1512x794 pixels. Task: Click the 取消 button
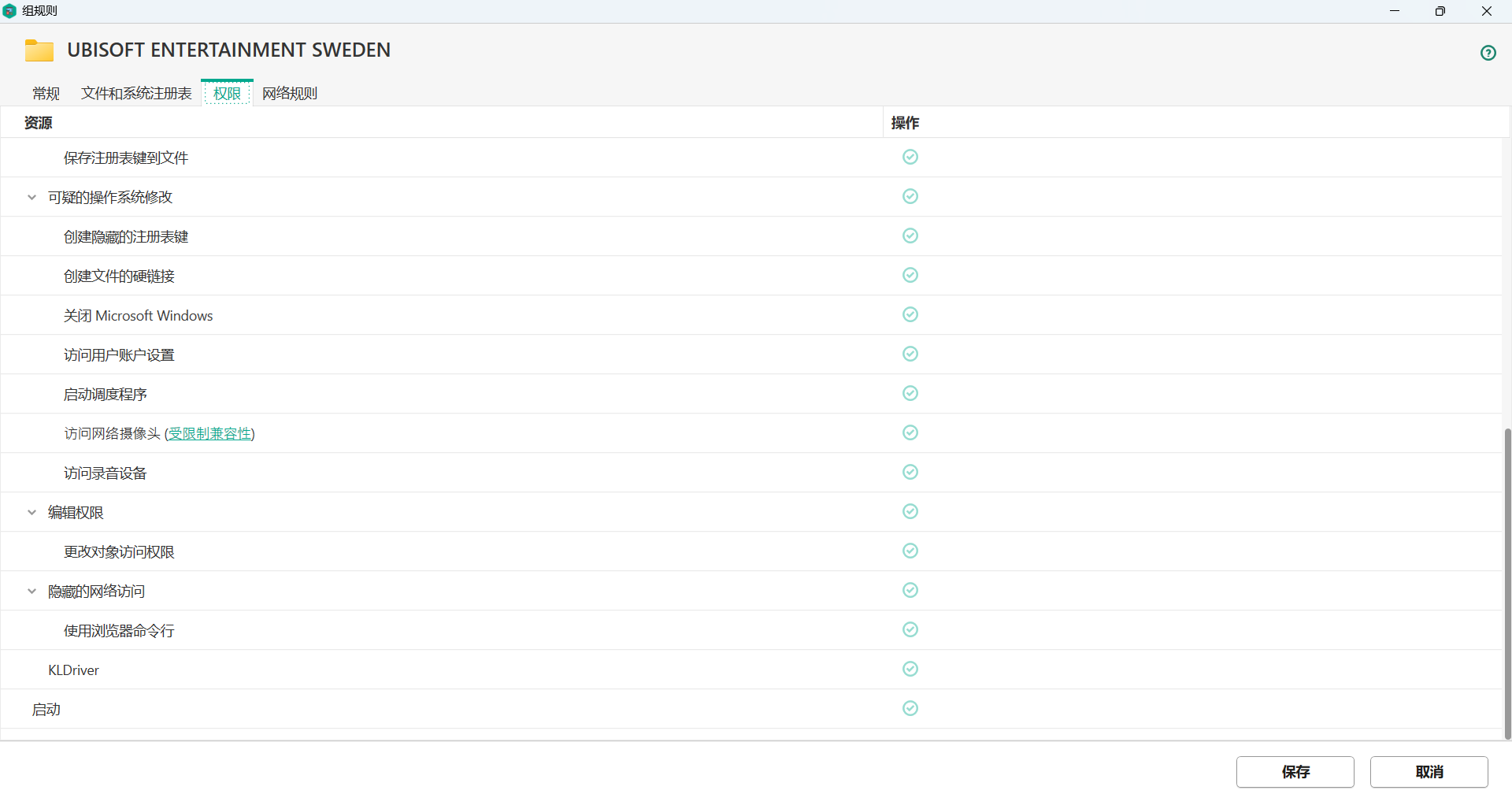point(1429,772)
